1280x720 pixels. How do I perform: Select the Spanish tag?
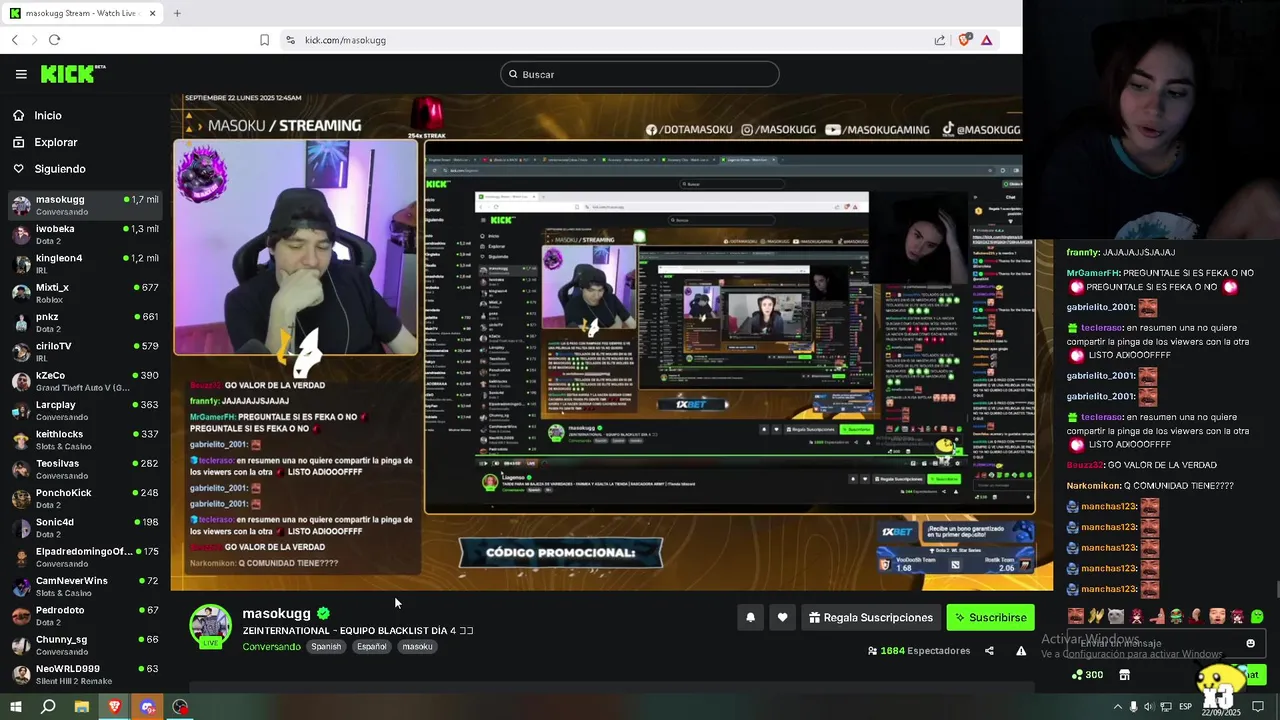pyautogui.click(x=326, y=646)
